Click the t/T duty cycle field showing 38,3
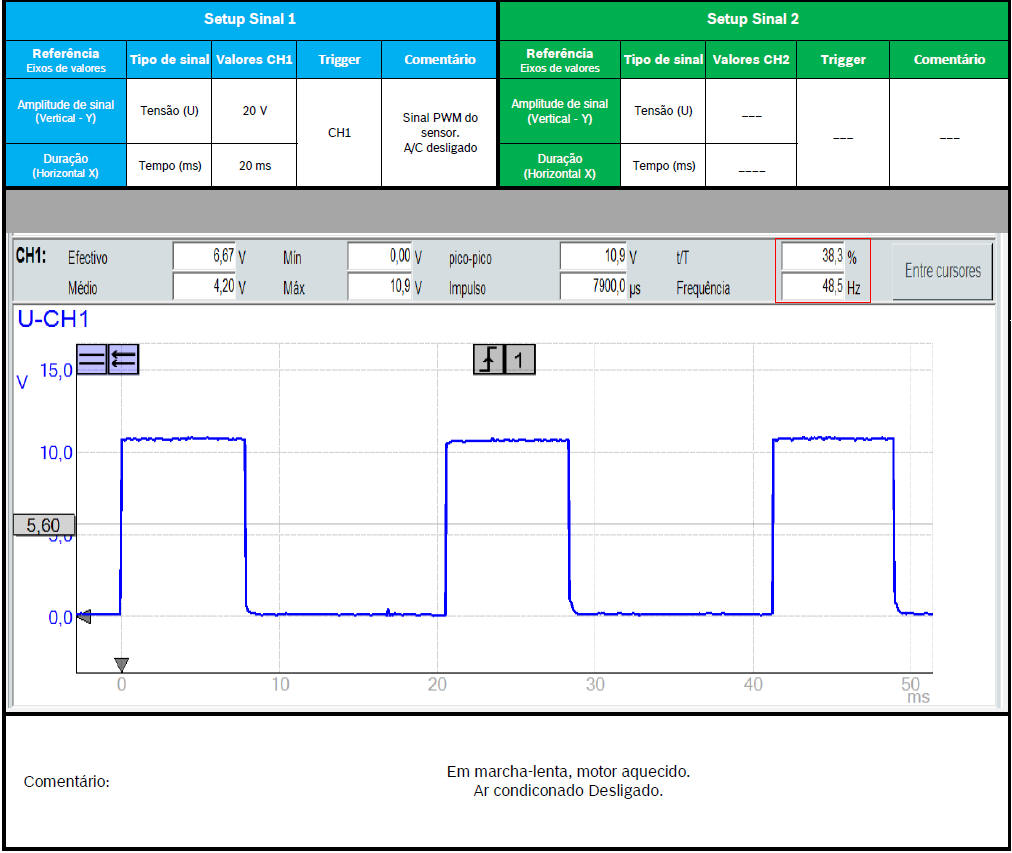The image size is (1012, 853). click(x=812, y=256)
